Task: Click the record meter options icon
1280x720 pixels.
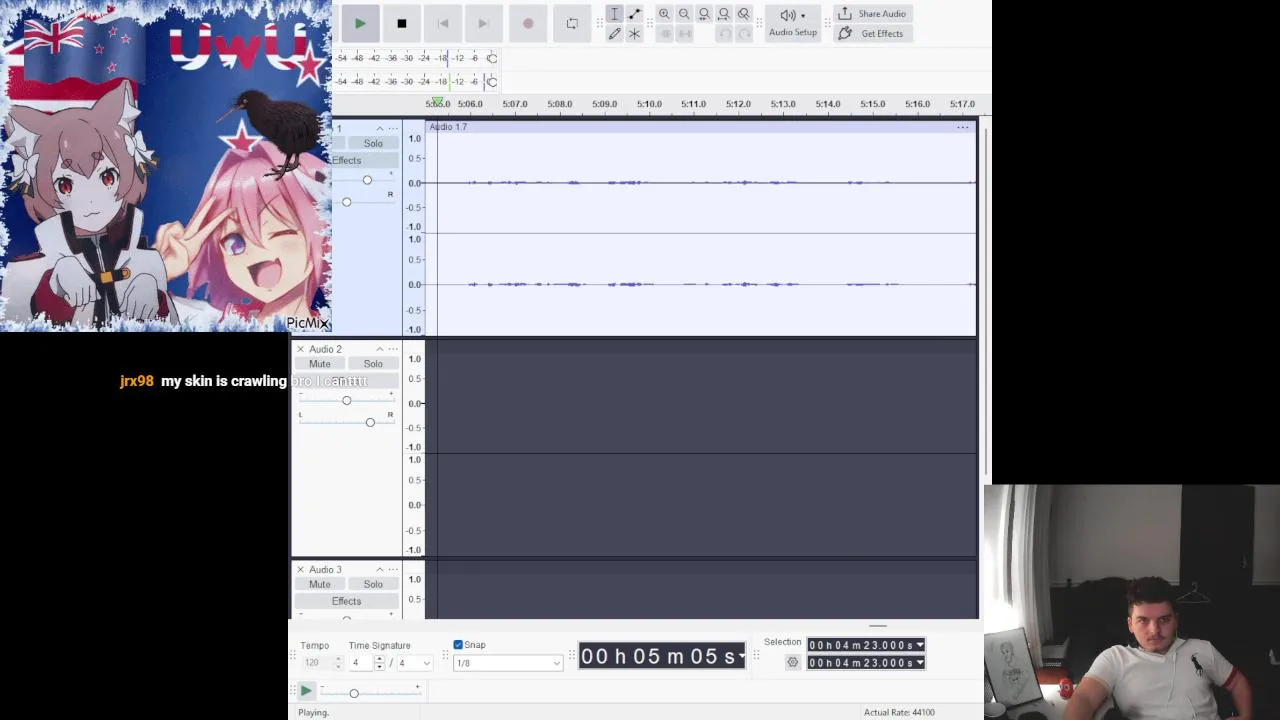Action: pos(491,58)
